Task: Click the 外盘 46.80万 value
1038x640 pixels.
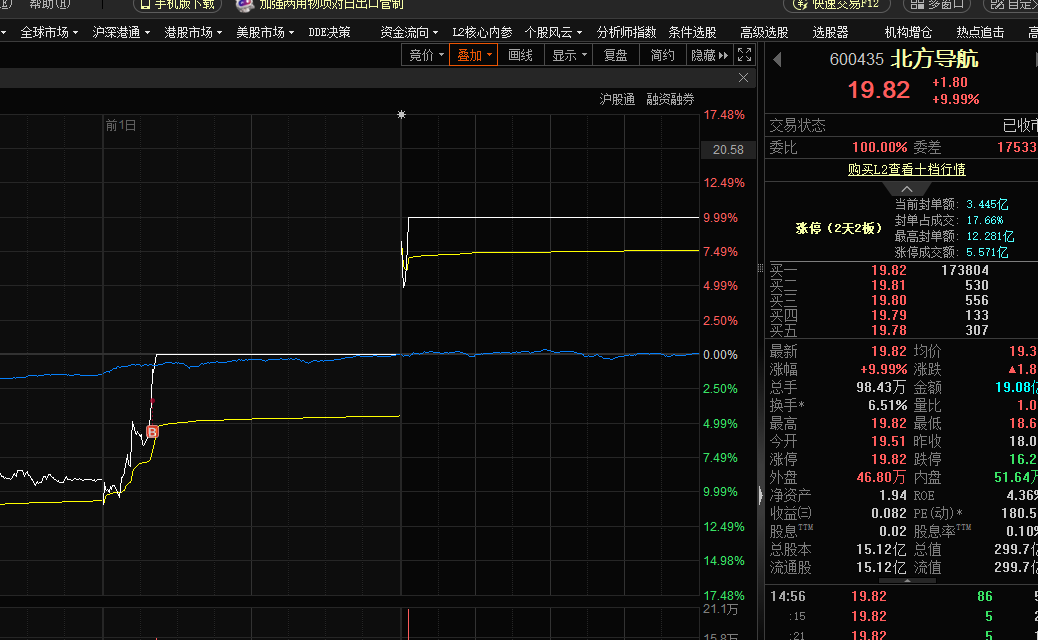Action: [x=881, y=477]
